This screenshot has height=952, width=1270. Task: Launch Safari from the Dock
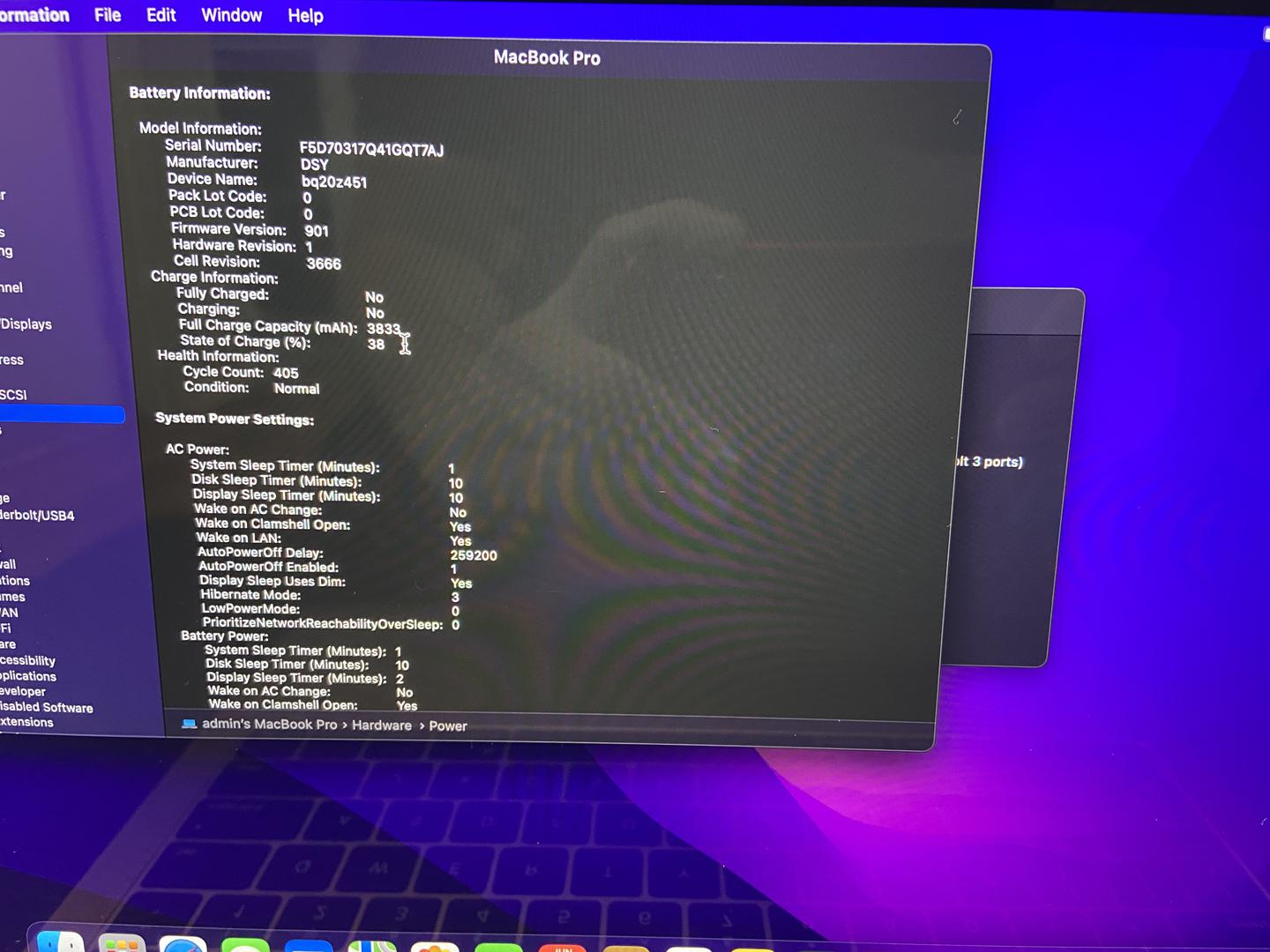pyautogui.click(x=183, y=944)
